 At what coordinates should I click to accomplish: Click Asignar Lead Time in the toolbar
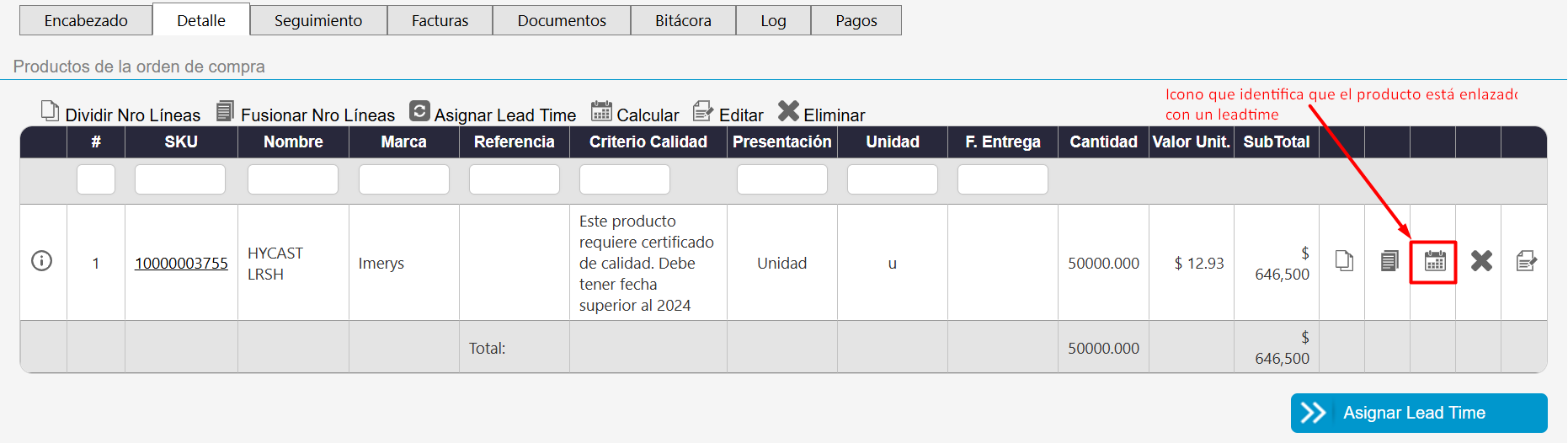pyautogui.click(x=493, y=114)
